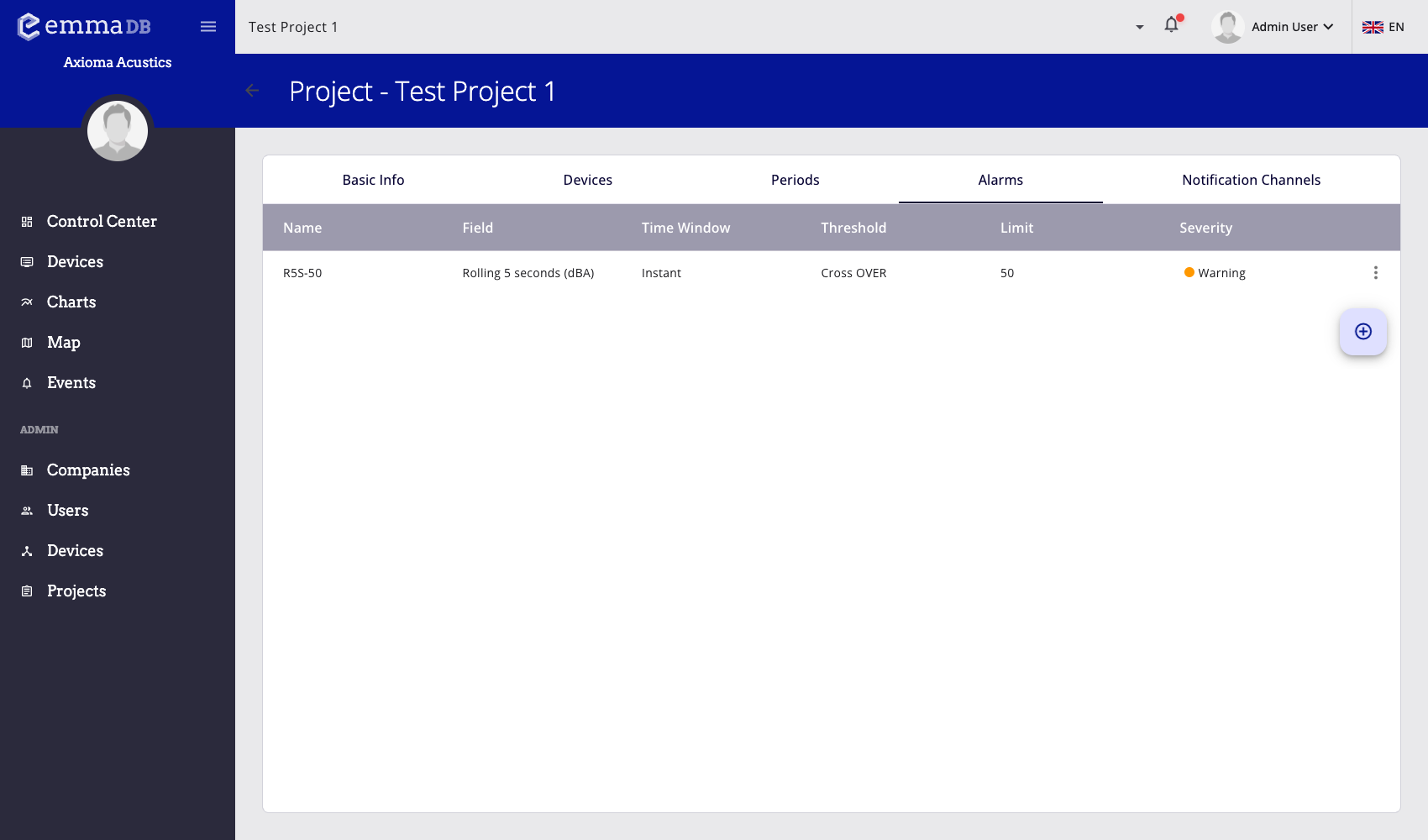Screen dimensions: 1428x840
Task: Click the sidebar profile avatar
Action: [118, 131]
